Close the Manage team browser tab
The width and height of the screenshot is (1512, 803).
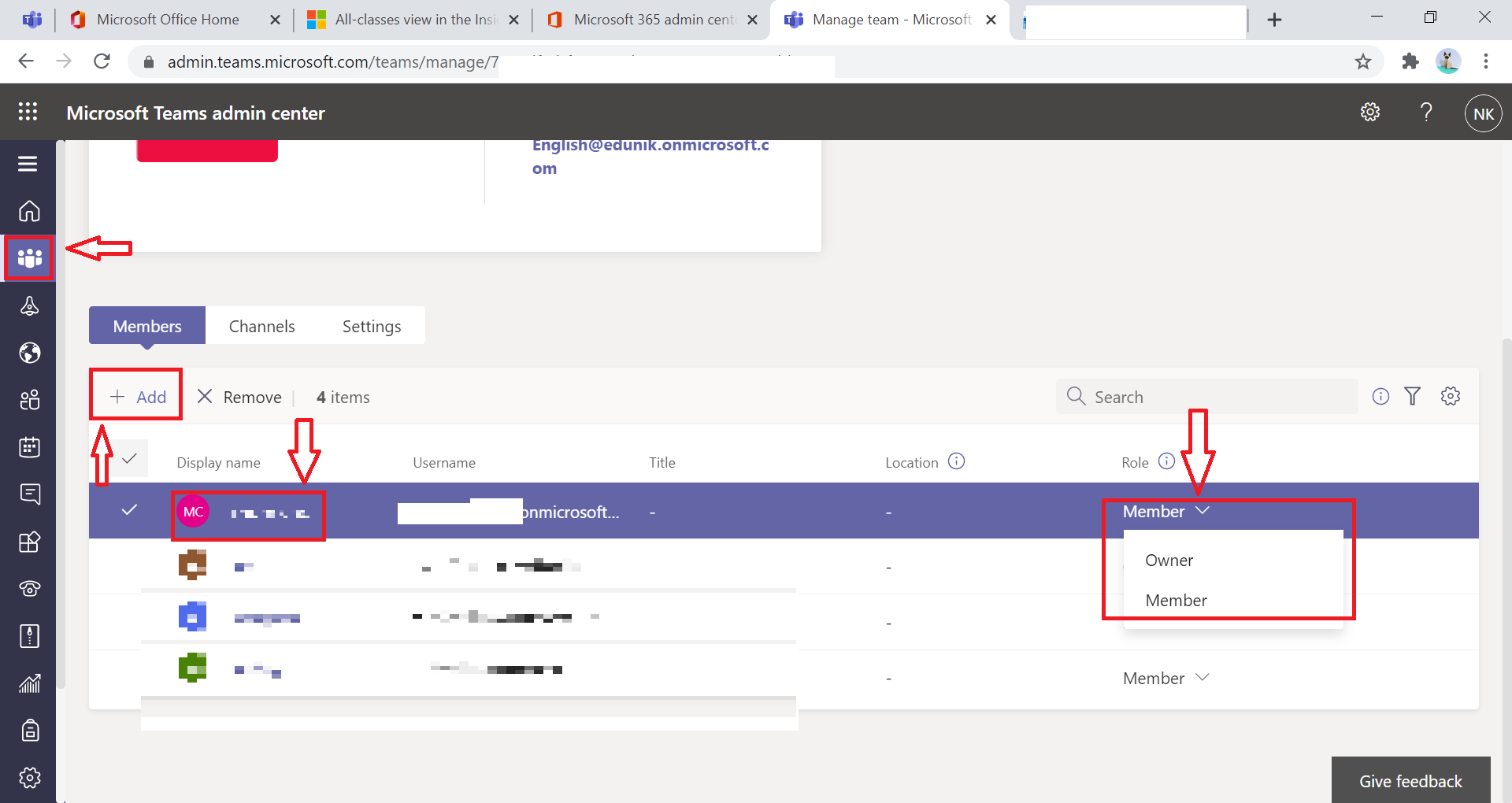click(991, 20)
